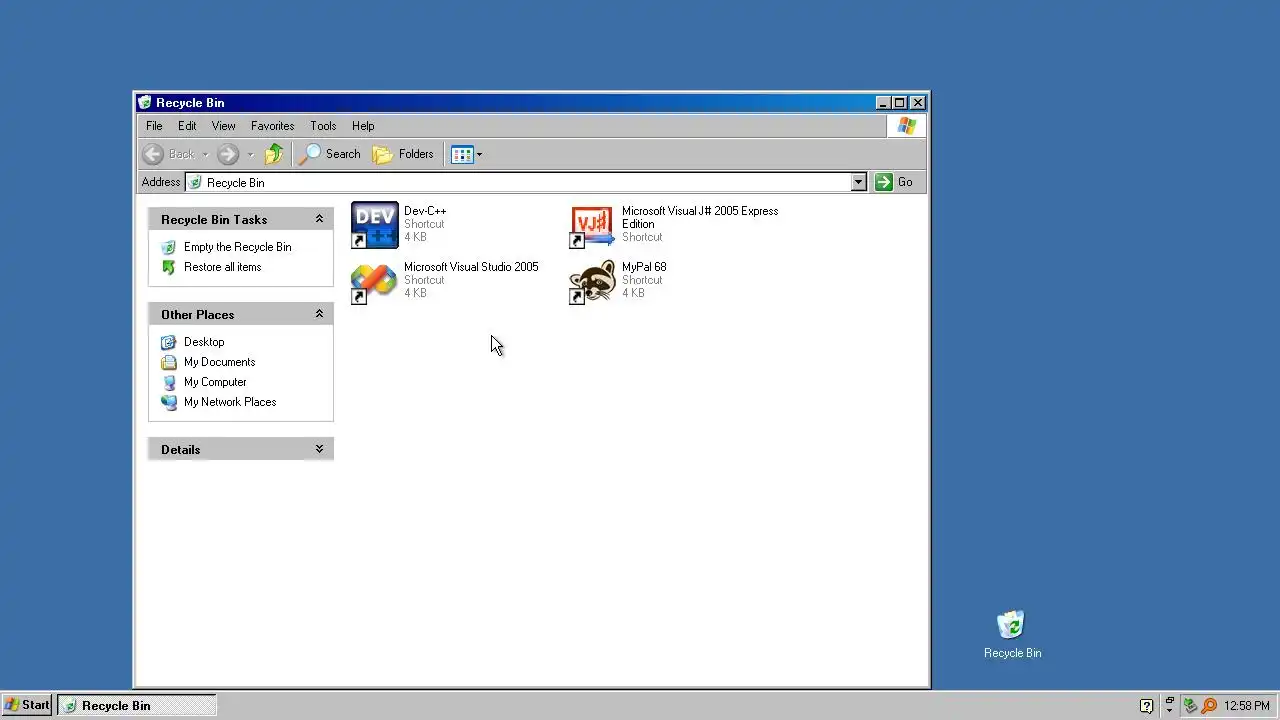Click the taskbar clock showing 12:58 PM
1280x720 pixels.
1246,706
